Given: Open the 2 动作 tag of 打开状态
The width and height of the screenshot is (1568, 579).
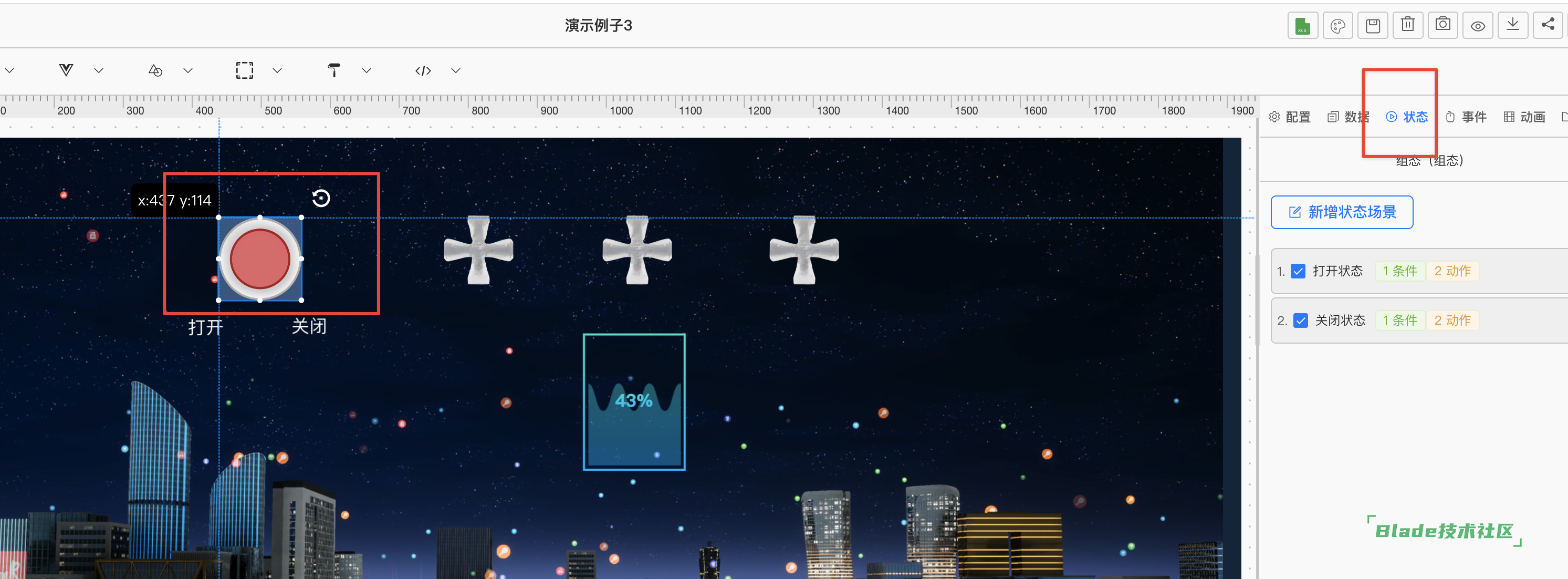Looking at the screenshot, I should tap(1452, 271).
